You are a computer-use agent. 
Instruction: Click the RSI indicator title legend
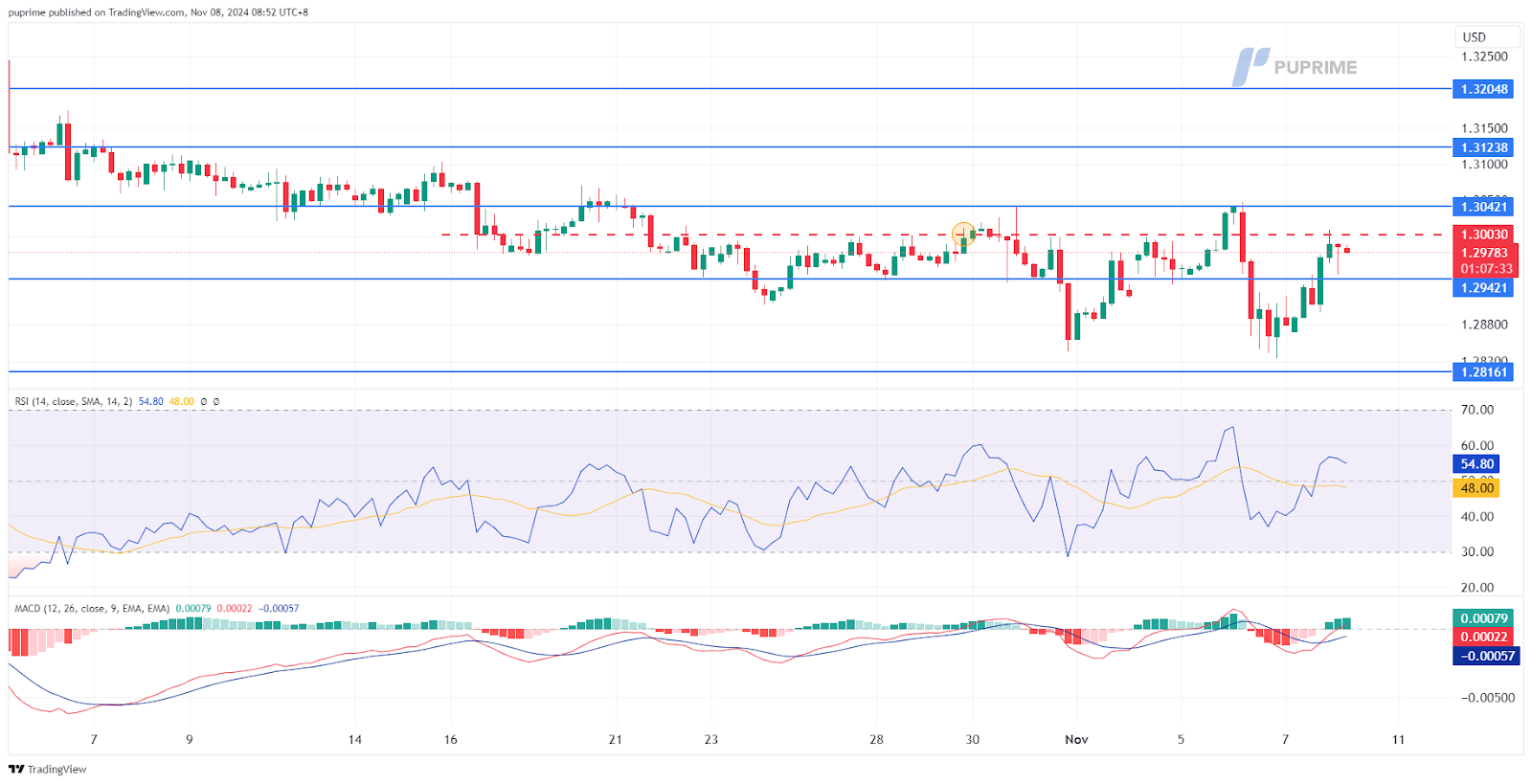pos(74,402)
